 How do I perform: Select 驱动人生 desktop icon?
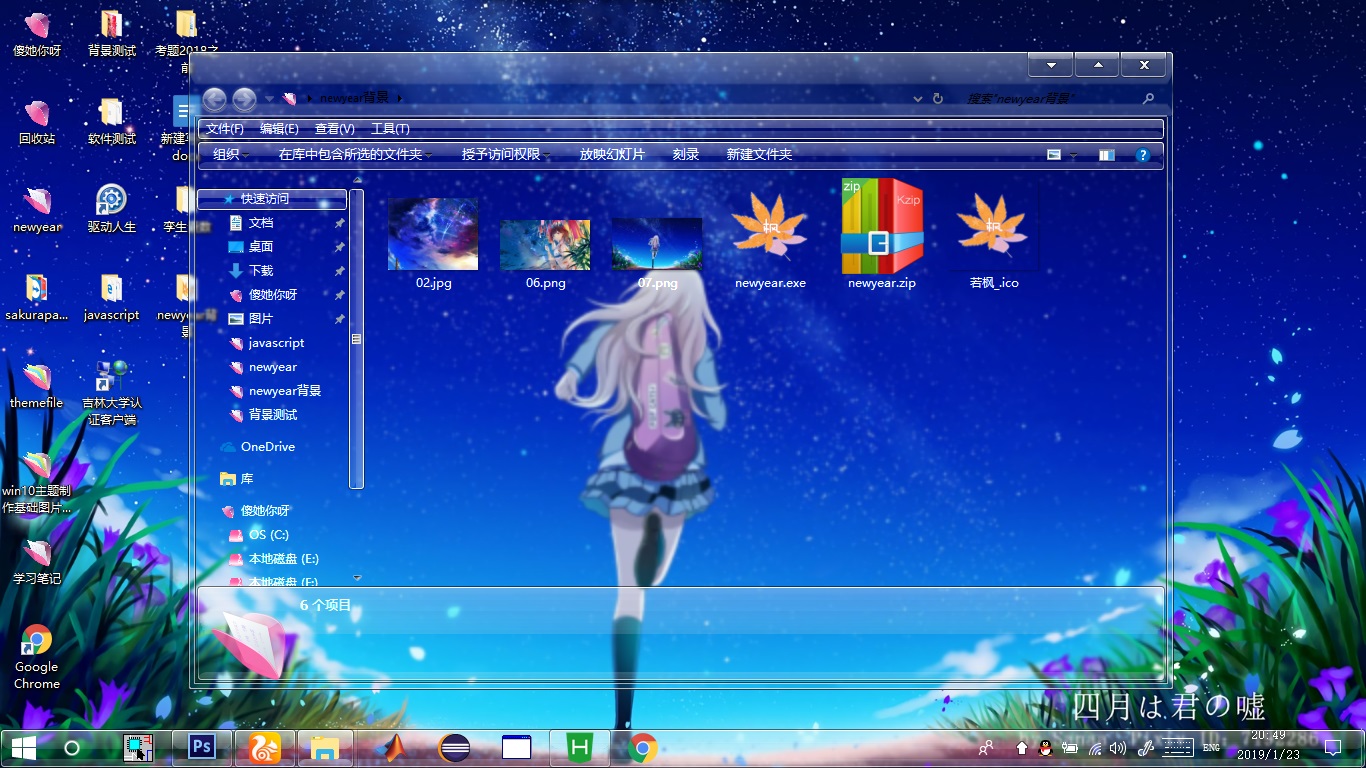tap(111, 209)
